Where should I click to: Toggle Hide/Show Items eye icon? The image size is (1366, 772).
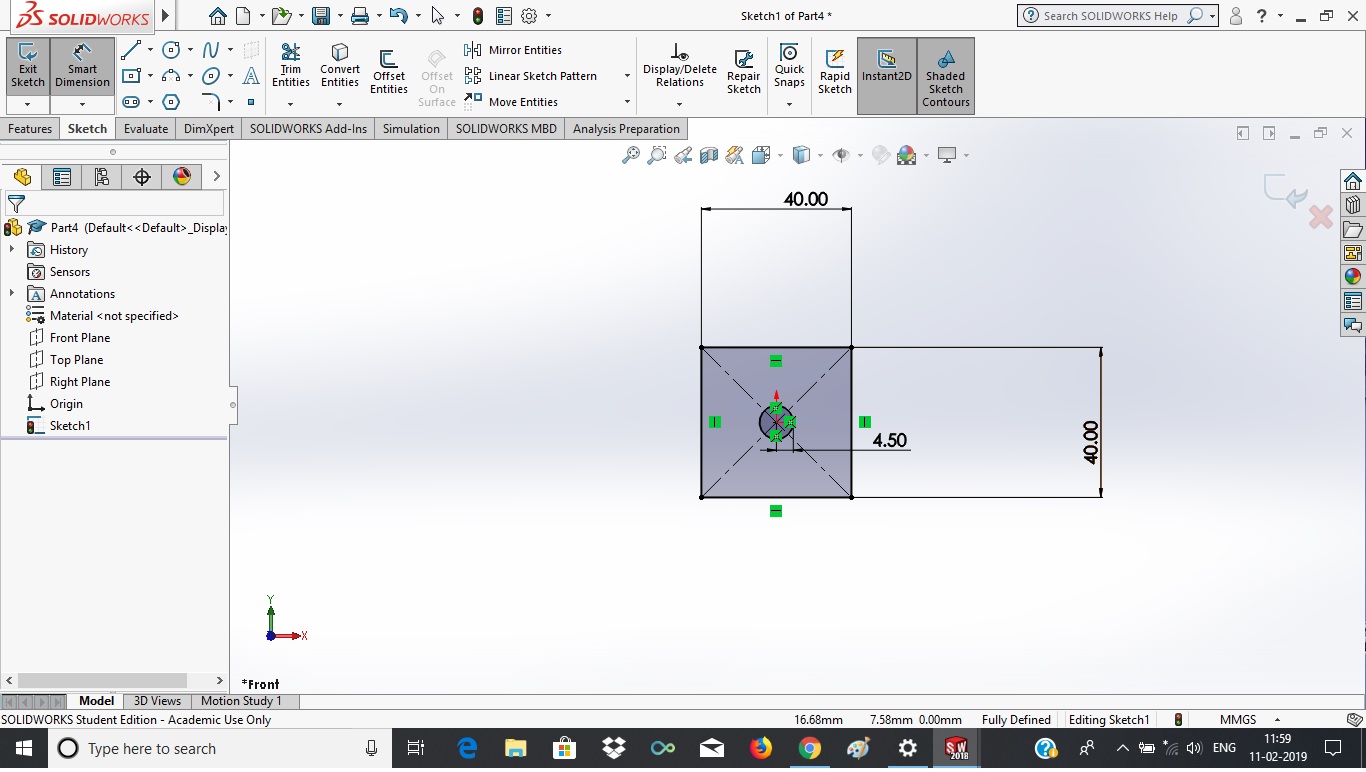coord(841,155)
